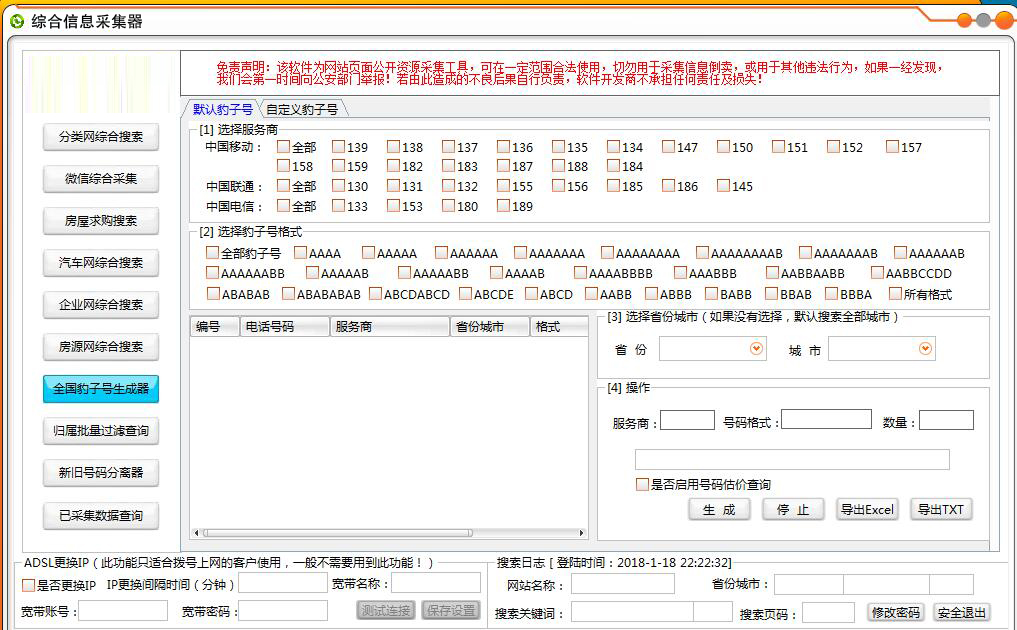Switch to the 默认豹子号 tab
1017x630 pixels.
tap(222, 109)
